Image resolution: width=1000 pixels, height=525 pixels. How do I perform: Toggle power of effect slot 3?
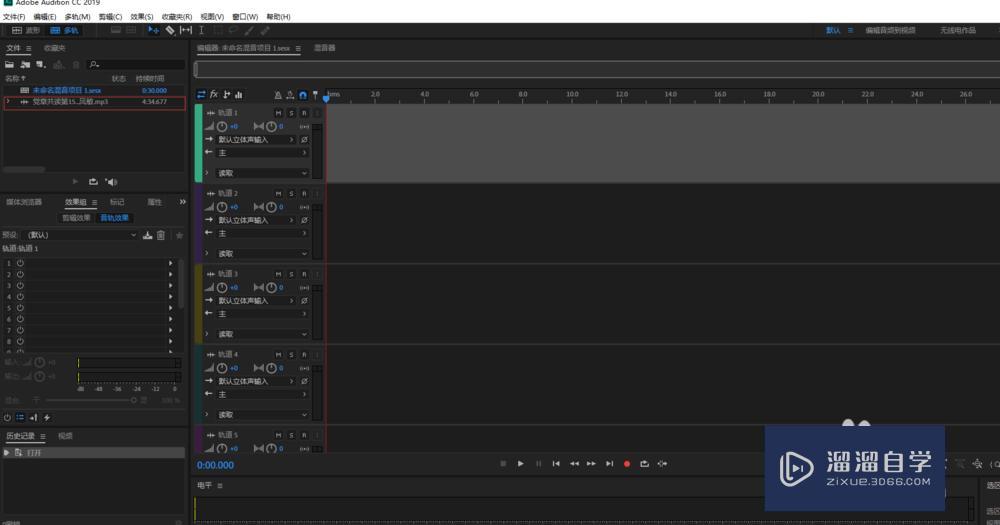point(20,285)
